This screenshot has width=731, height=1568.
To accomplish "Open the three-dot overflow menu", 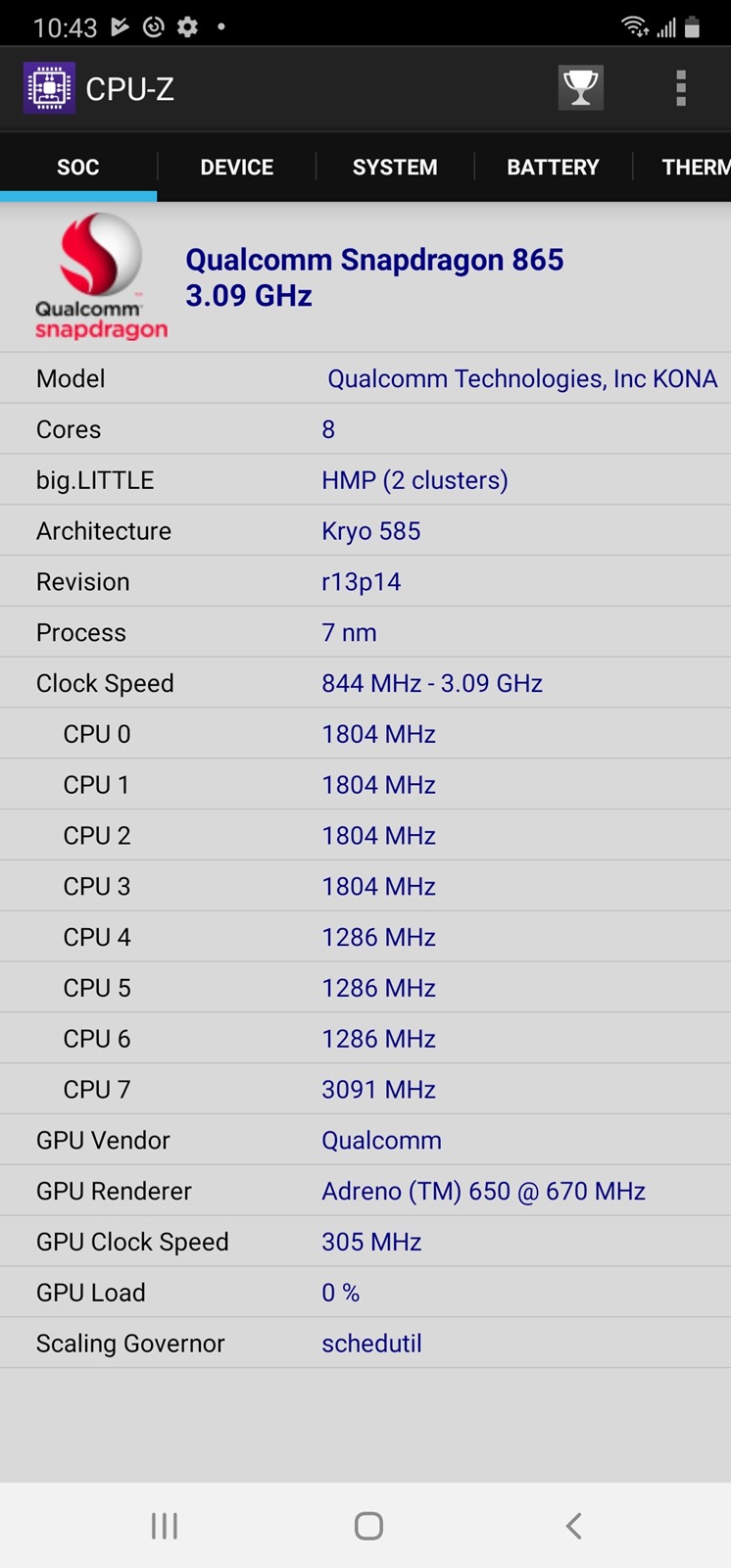I will coord(681,88).
